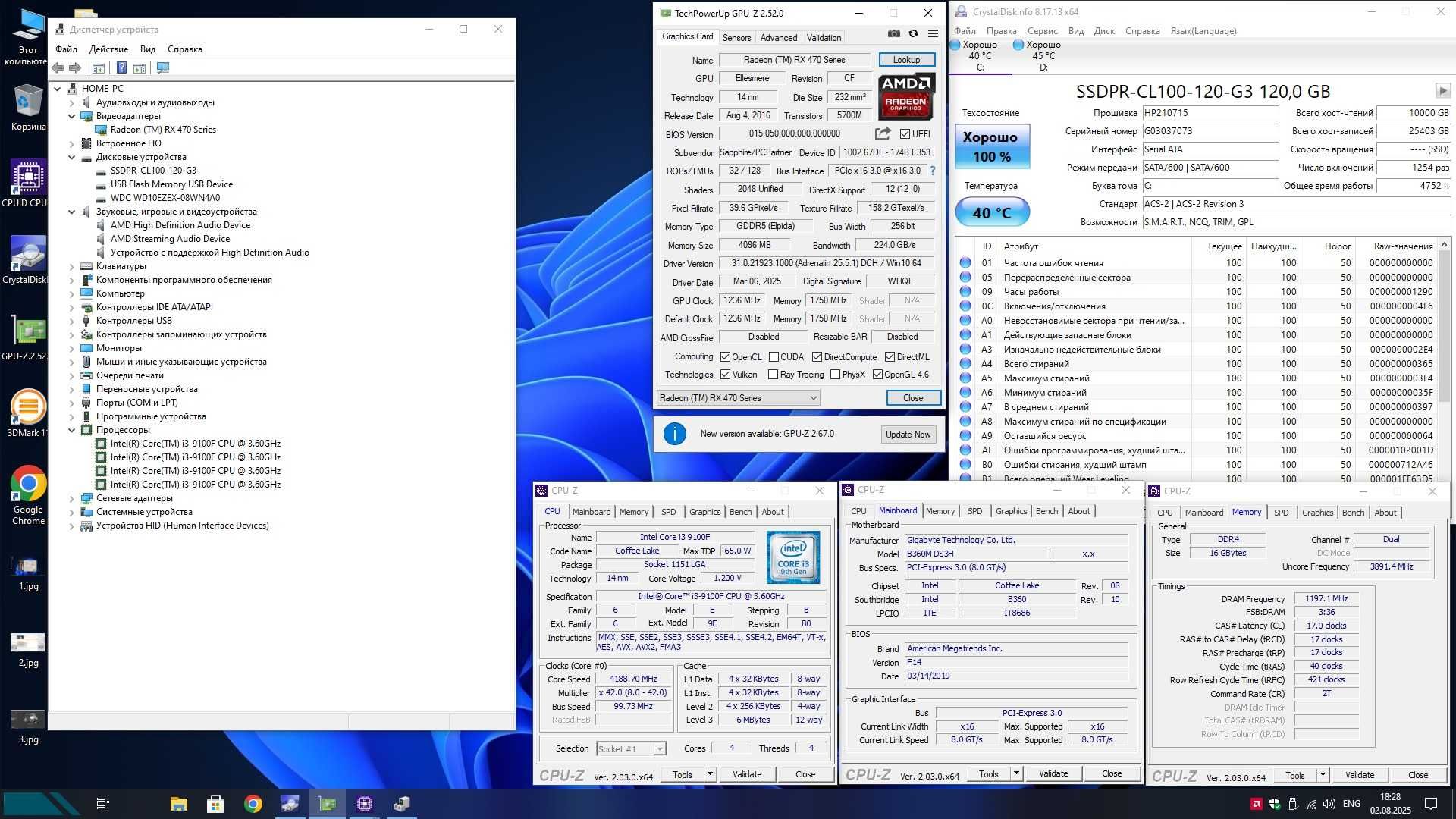The width and height of the screenshot is (1456, 819).
Task: Click the Microsoft Store taskbar icon
Action: 215,804
